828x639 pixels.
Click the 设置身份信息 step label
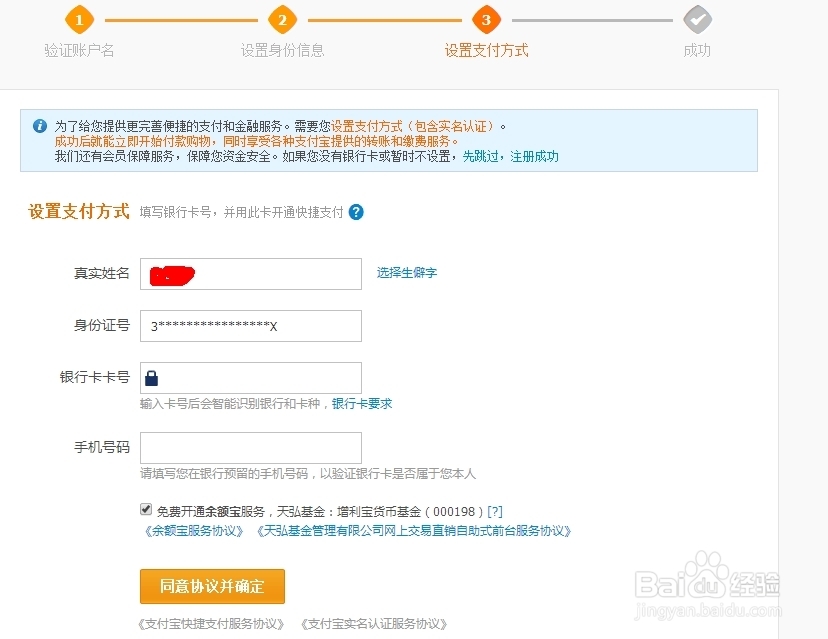coord(283,50)
